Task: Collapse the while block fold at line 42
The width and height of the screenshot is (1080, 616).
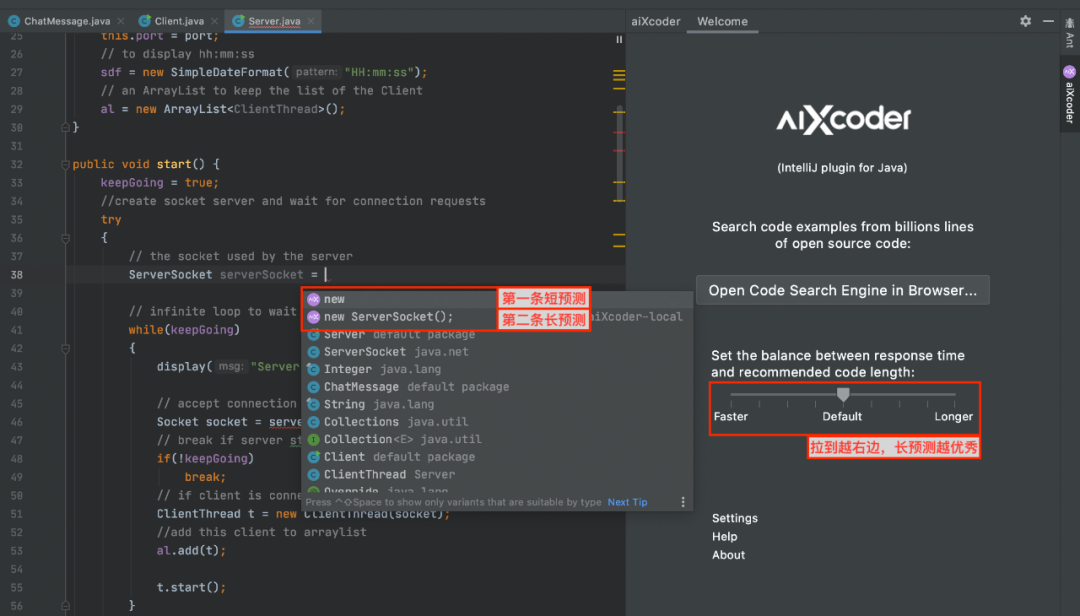Action: (65, 349)
